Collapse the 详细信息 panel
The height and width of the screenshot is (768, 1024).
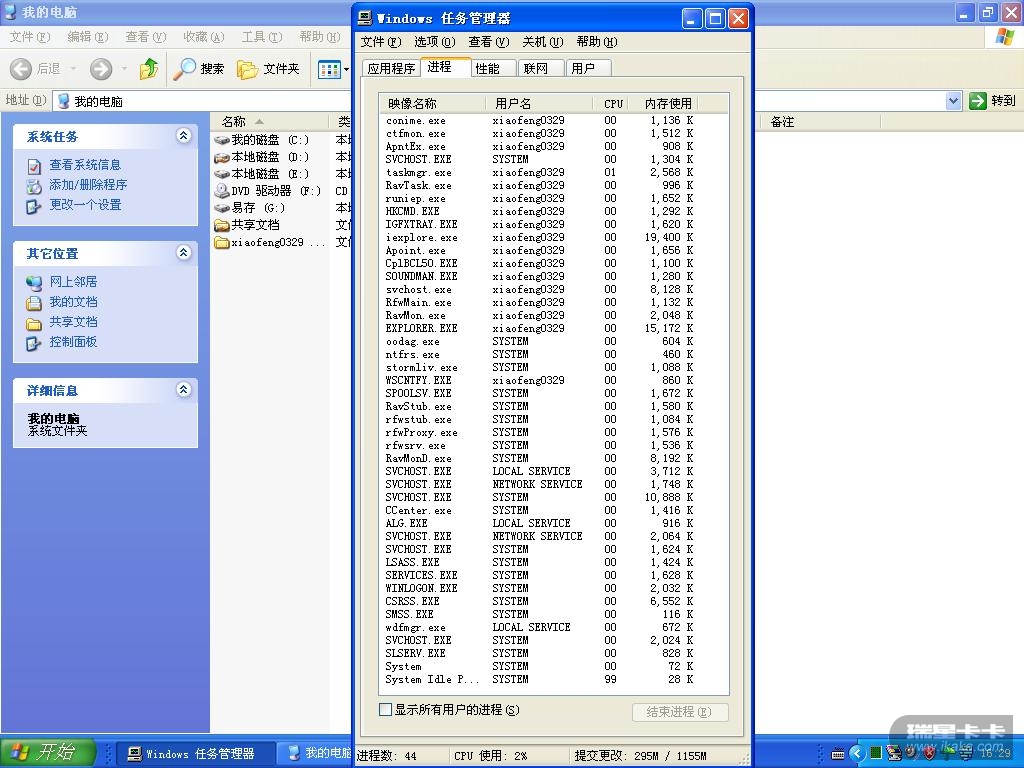[184, 389]
